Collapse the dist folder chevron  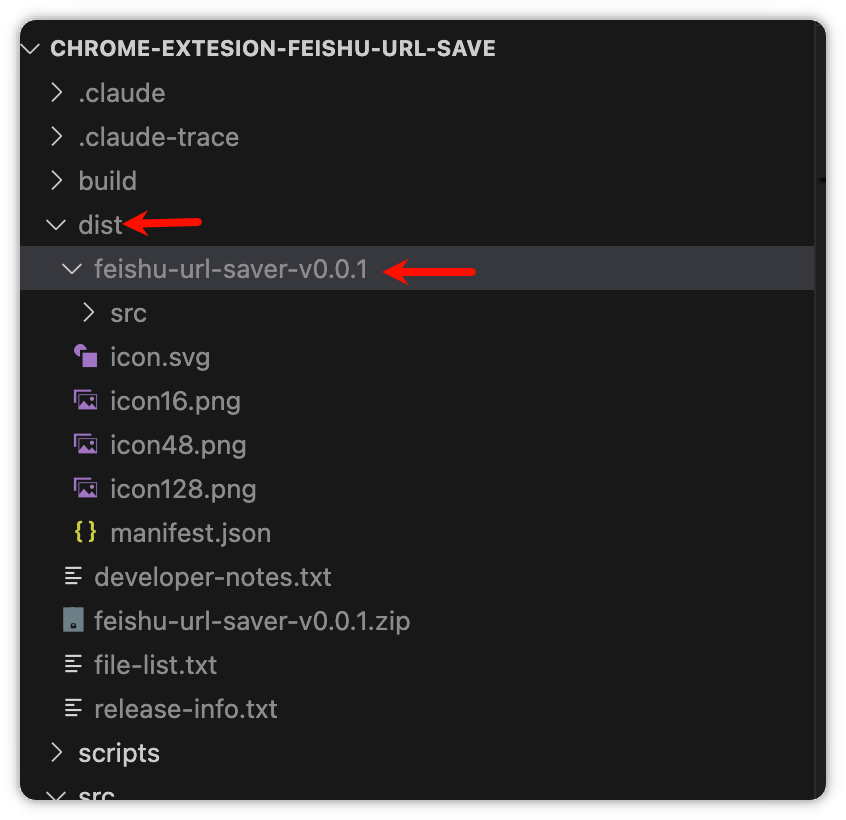pos(57,225)
